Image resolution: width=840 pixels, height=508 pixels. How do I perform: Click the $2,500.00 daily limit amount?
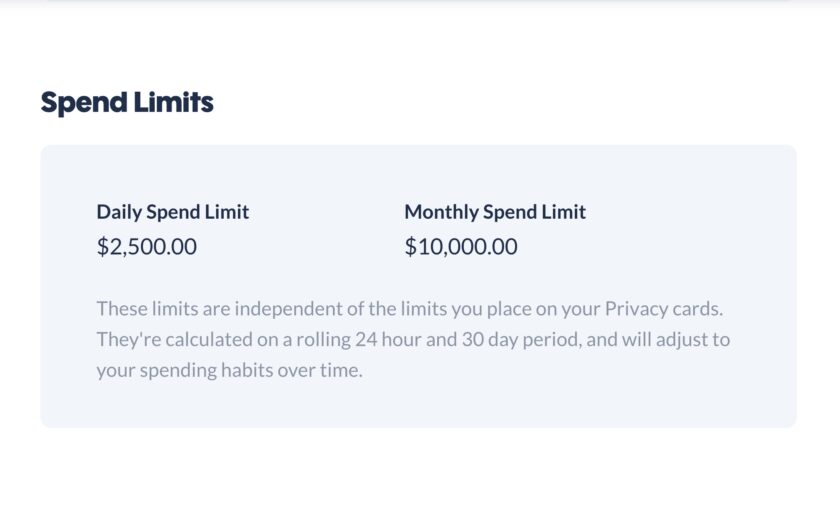click(x=147, y=246)
